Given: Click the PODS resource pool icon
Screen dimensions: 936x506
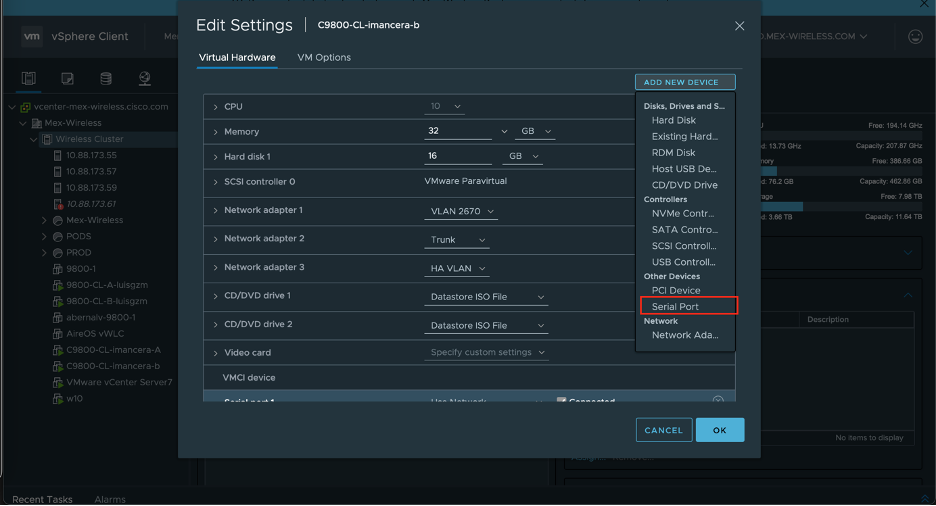Looking at the screenshot, I should (58, 236).
